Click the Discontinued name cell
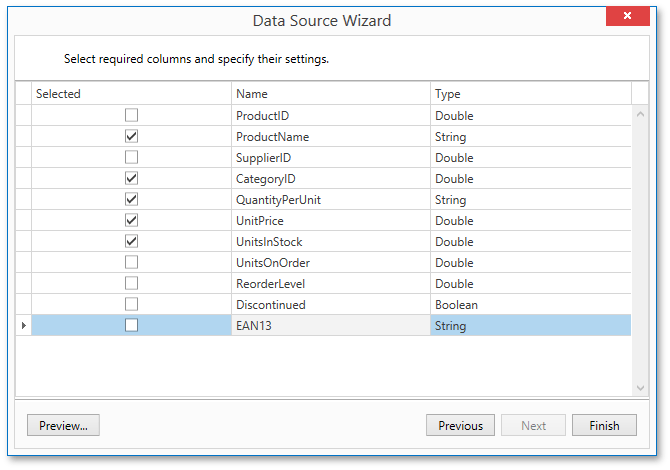 point(331,304)
